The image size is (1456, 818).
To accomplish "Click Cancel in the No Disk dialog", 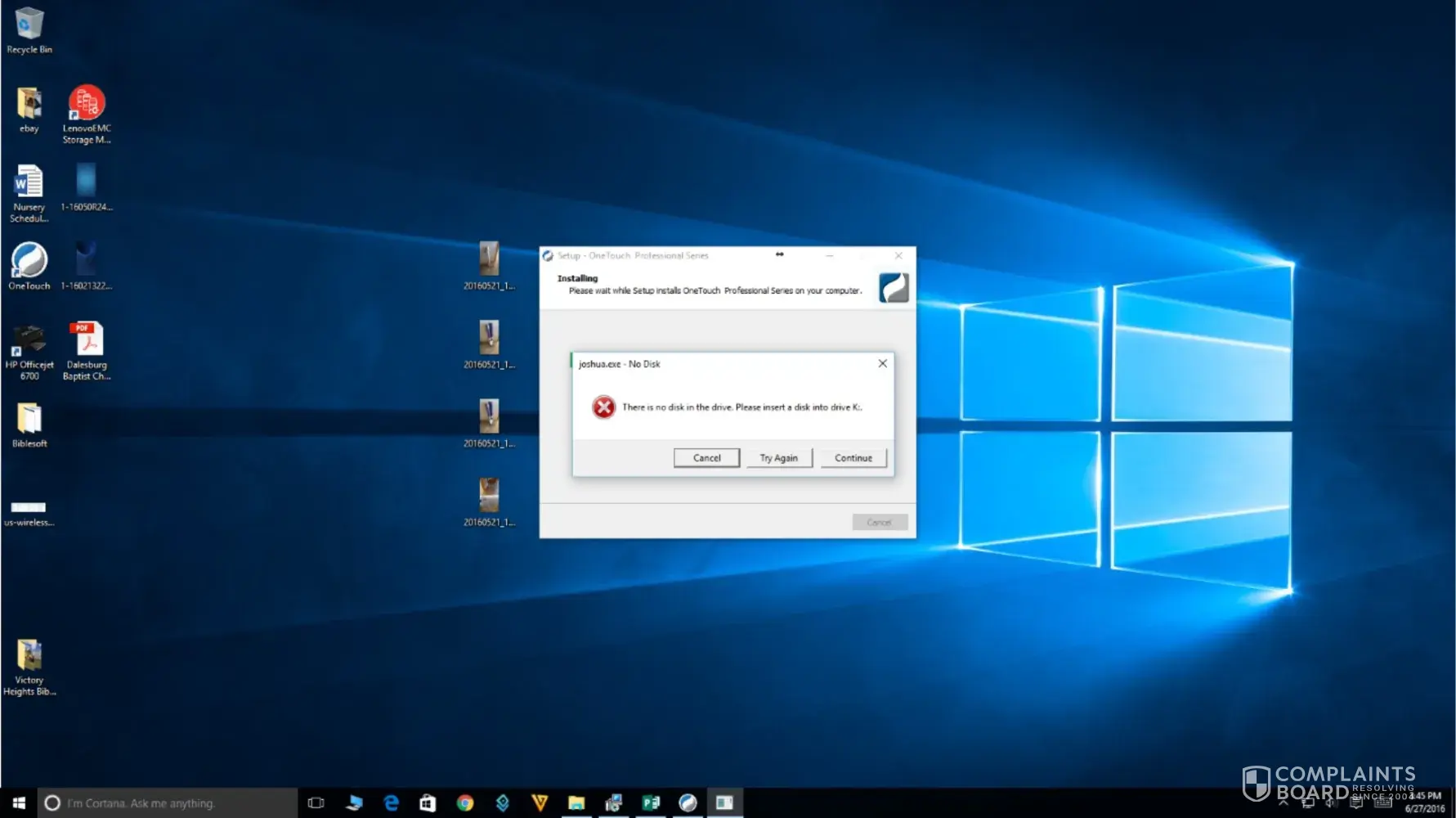I will point(706,458).
